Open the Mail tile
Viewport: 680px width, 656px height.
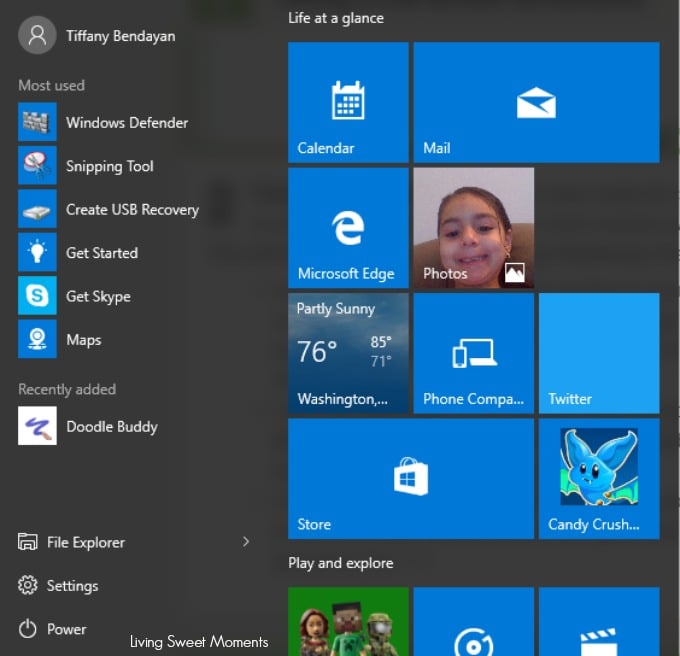pyautogui.click(x=536, y=102)
